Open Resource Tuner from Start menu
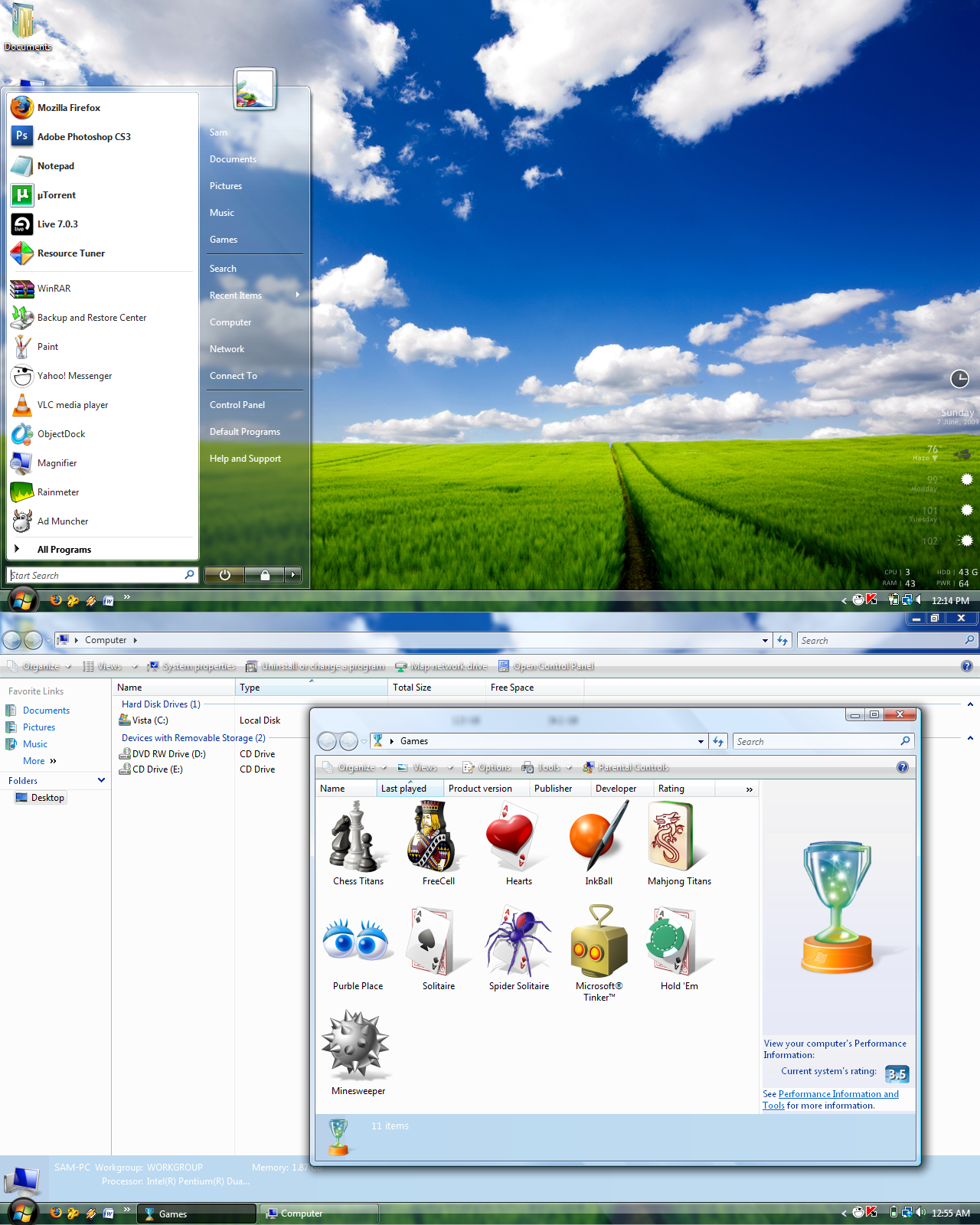980x1225 pixels. (x=103, y=253)
